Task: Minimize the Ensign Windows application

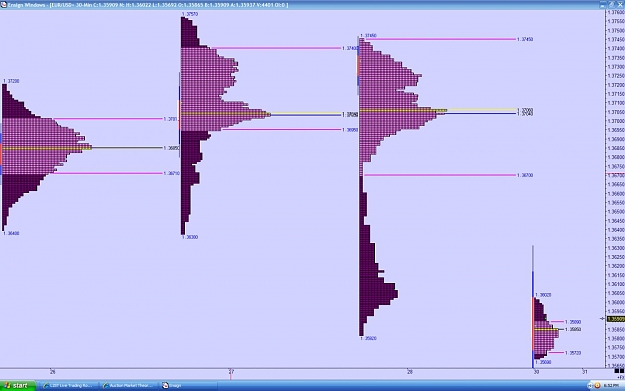Action: [x=602, y=5]
